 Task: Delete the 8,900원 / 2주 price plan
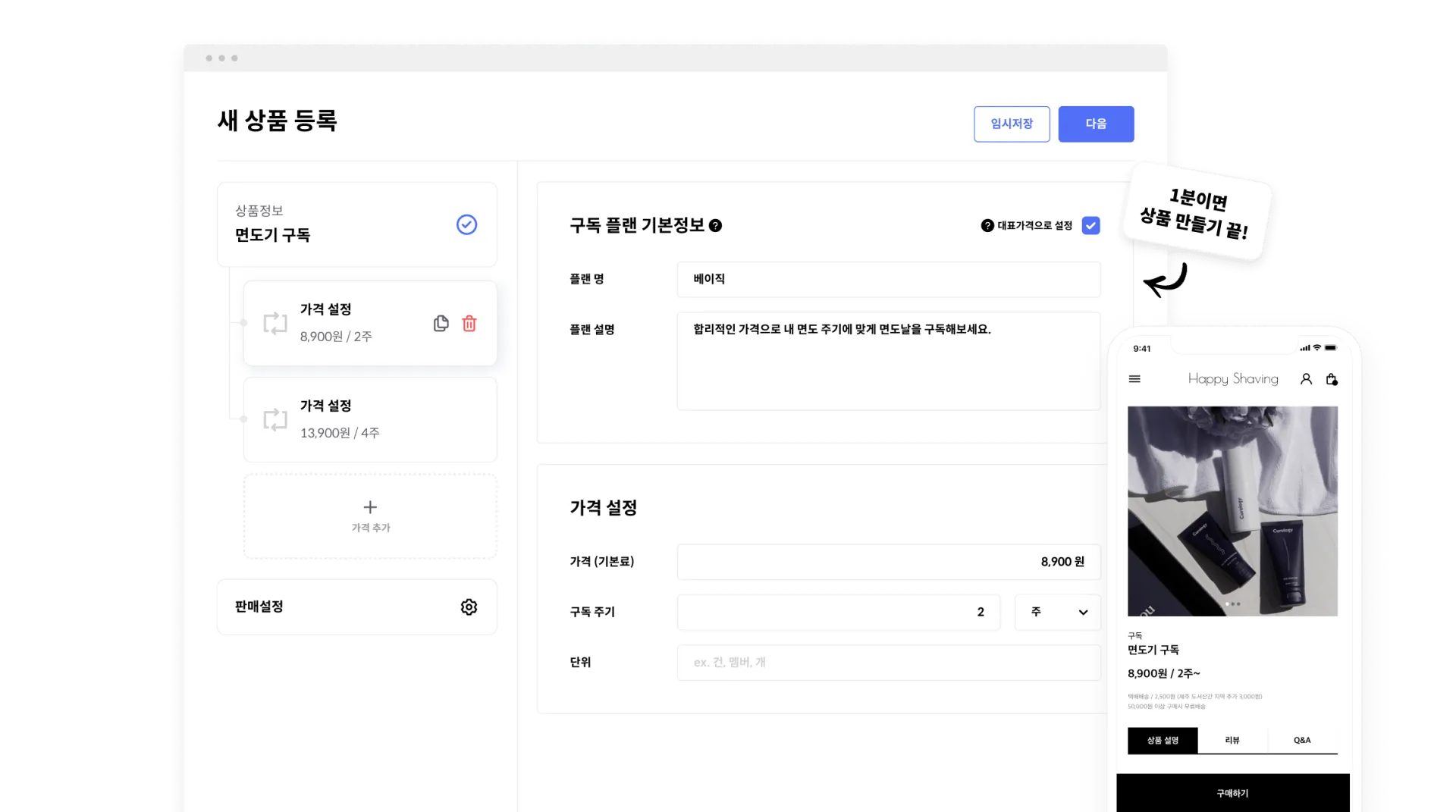coord(469,324)
